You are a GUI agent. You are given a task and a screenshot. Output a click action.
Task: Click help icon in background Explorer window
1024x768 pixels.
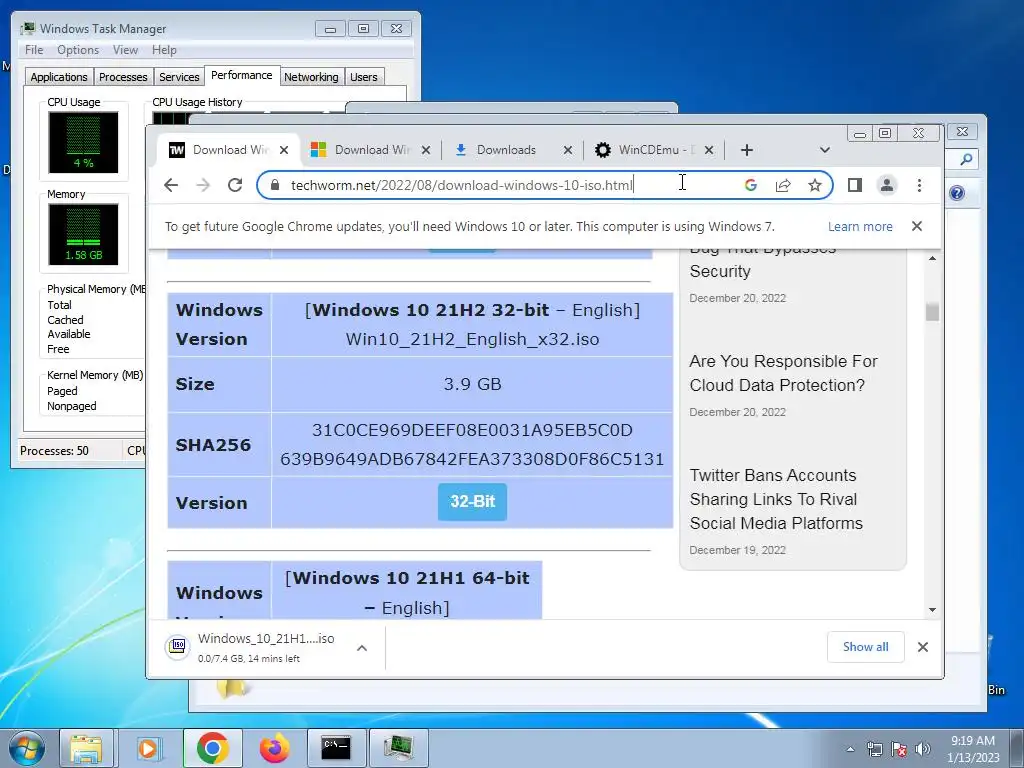(x=957, y=193)
